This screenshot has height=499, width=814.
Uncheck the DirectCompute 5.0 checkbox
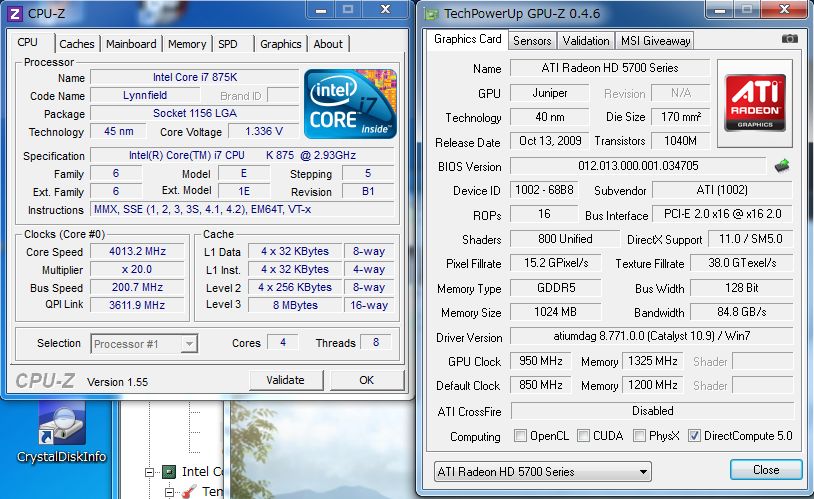pyautogui.click(x=694, y=435)
